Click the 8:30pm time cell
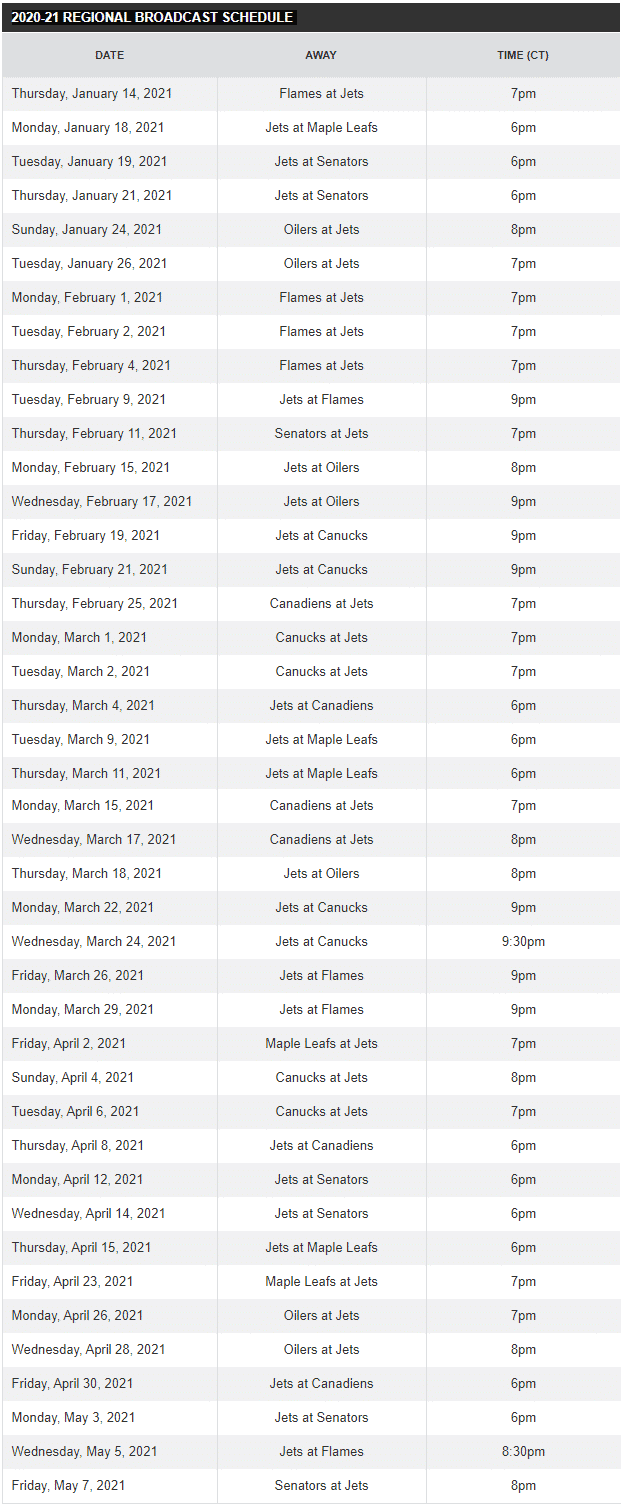 tap(523, 1451)
